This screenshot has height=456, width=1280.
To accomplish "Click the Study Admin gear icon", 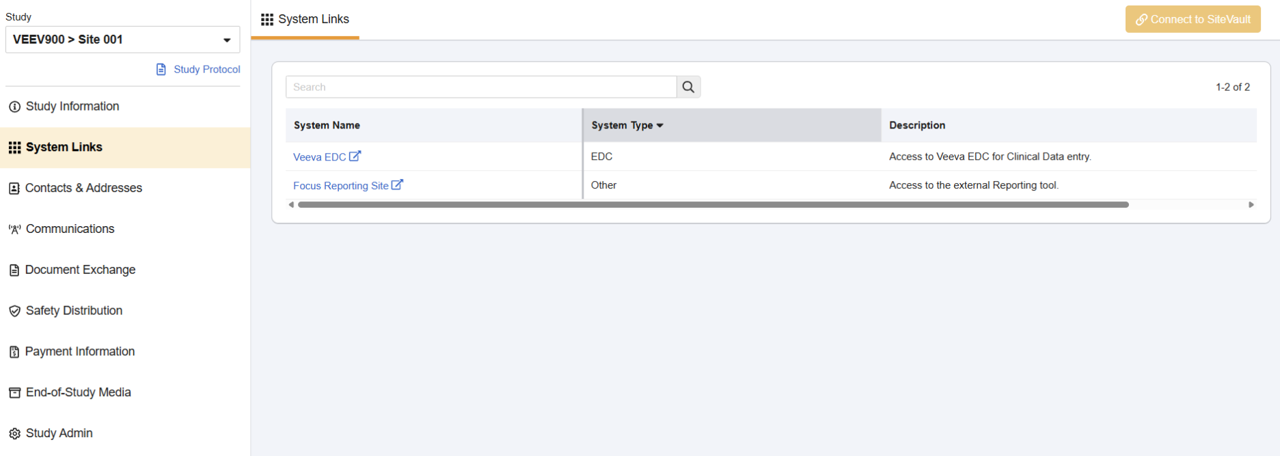I will (14, 434).
